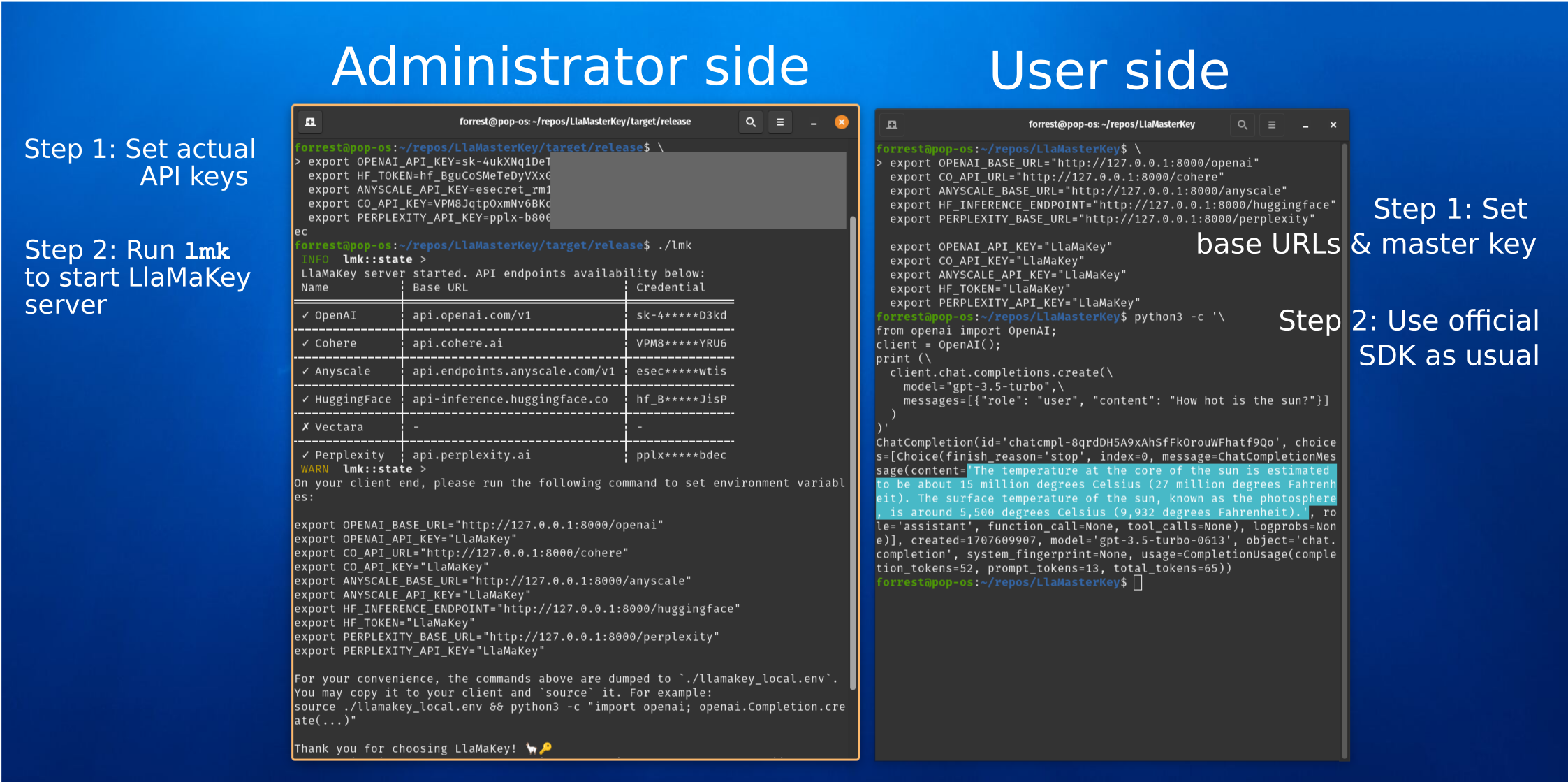Click new tab icon in User terminal
Image resolution: width=1568 pixels, height=782 pixels.
pos(892,124)
